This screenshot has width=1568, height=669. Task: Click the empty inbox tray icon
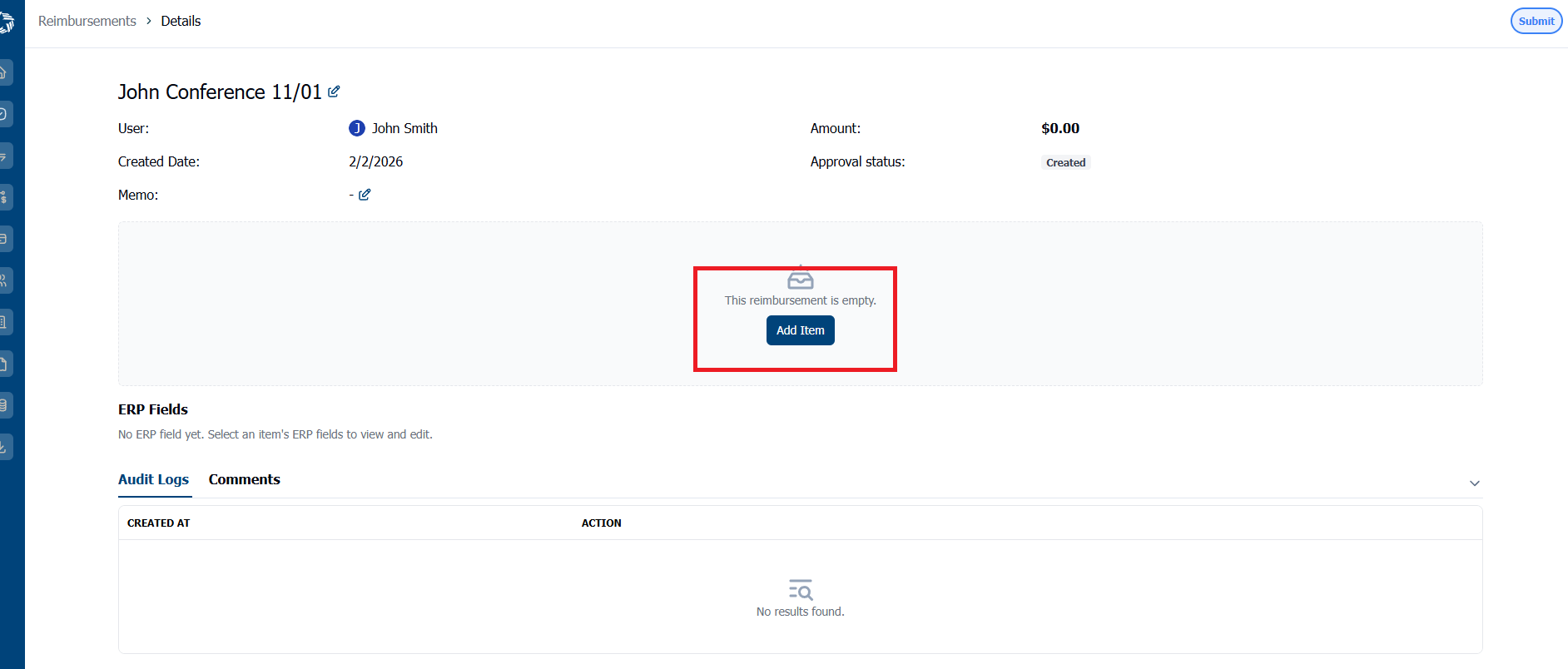click(x=801, y=278)
